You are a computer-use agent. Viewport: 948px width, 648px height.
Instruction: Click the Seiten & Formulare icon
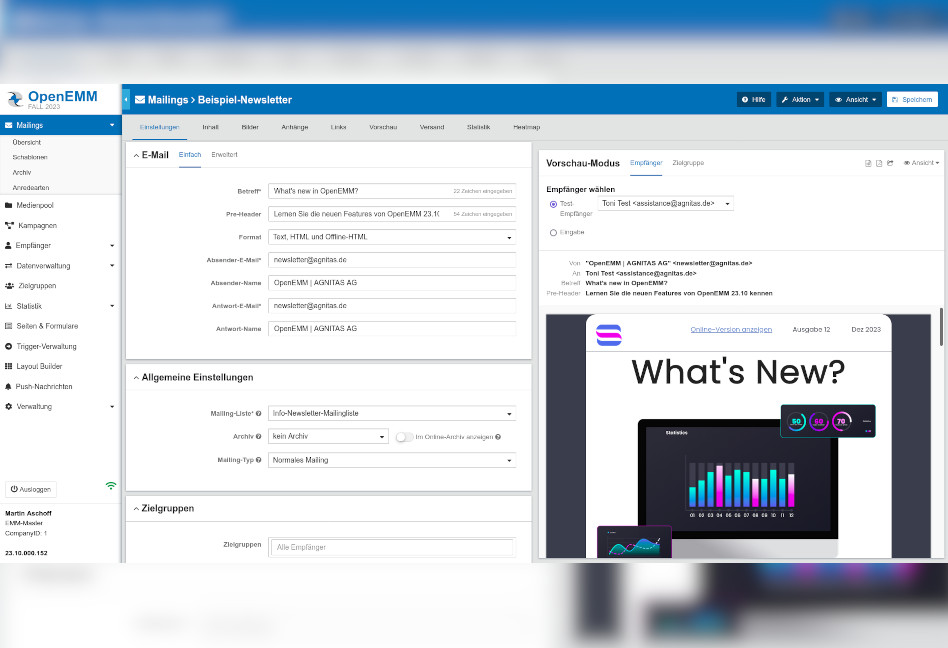(8, 326)
